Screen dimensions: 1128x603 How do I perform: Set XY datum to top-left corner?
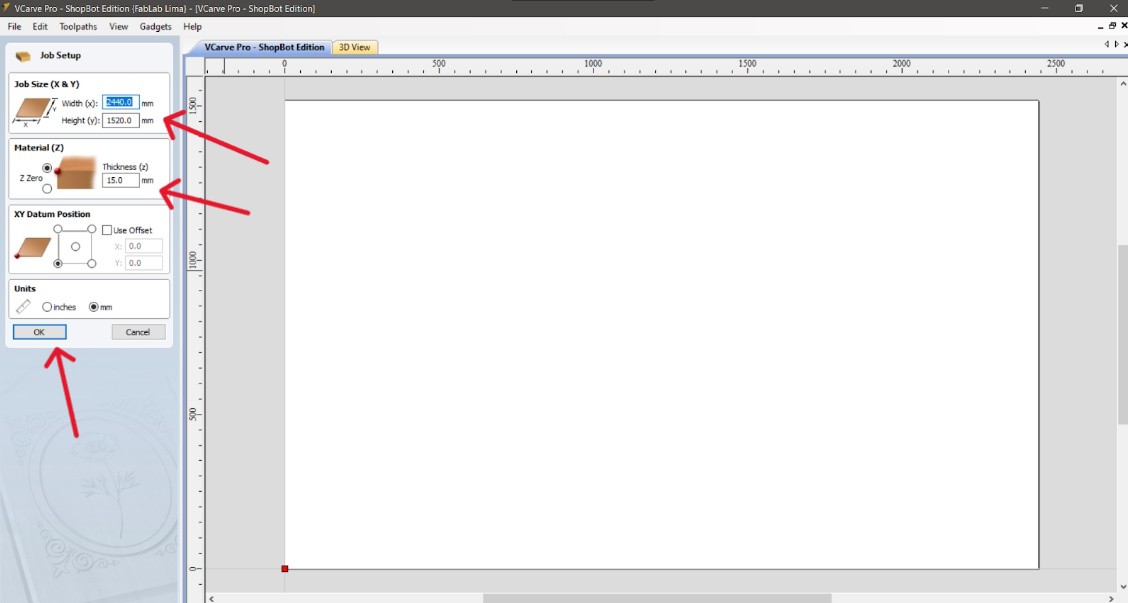[x=58, y=229]
